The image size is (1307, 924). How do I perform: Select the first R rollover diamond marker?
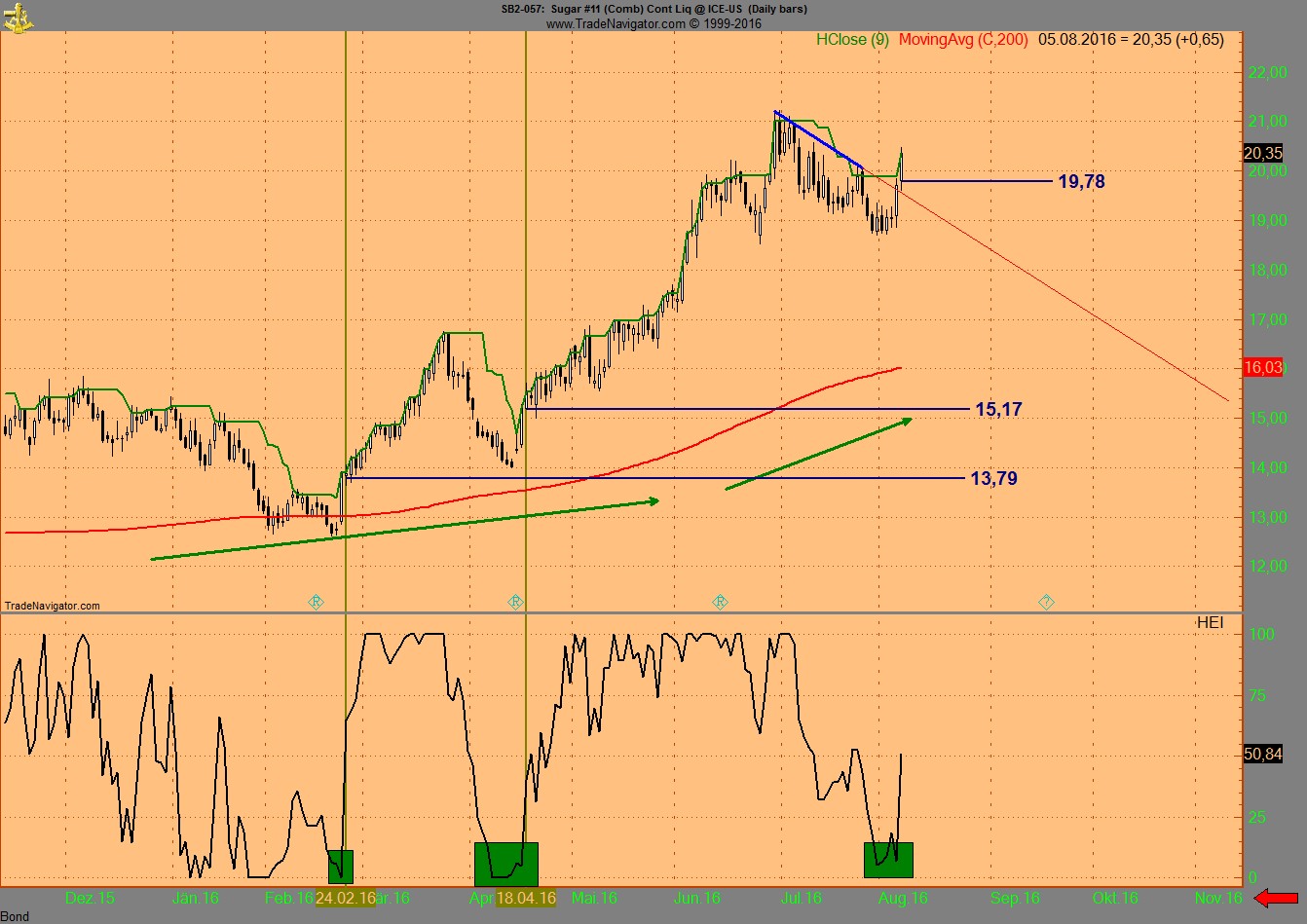(x=316, y=602)
